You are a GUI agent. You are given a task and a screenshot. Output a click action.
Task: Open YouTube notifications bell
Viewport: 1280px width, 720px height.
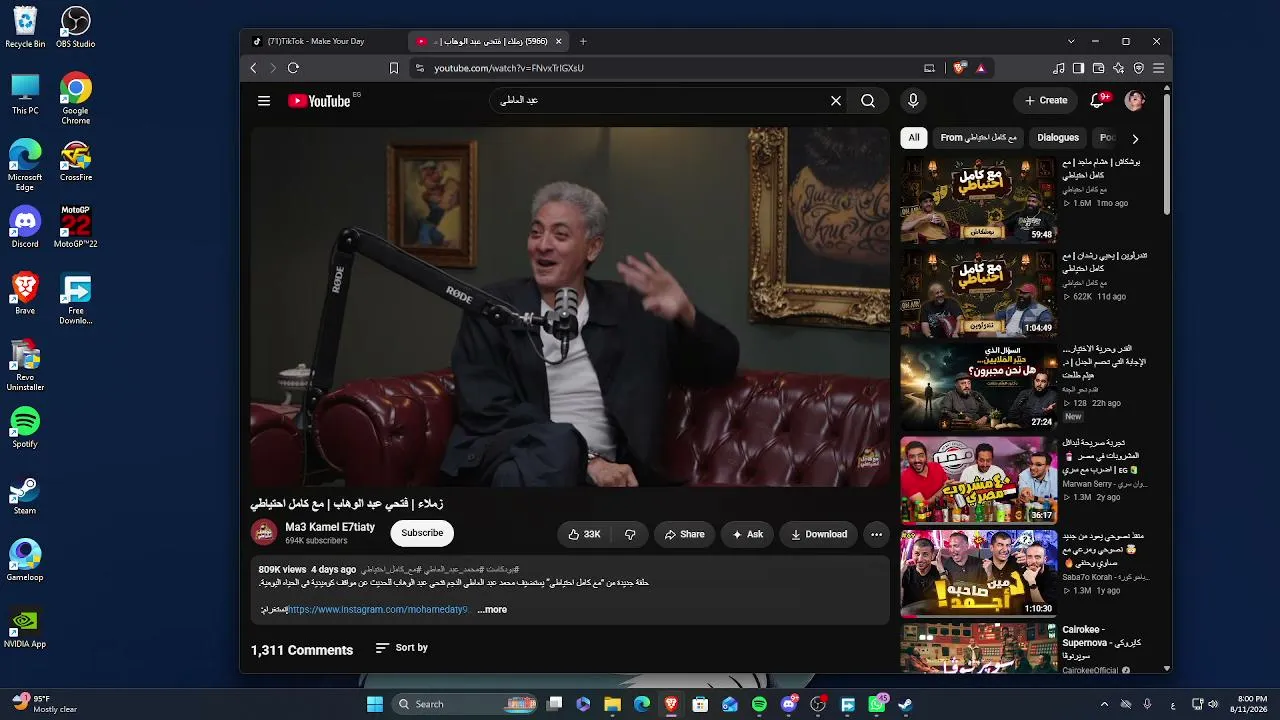pyautogui.click(x=1098, y=100)
